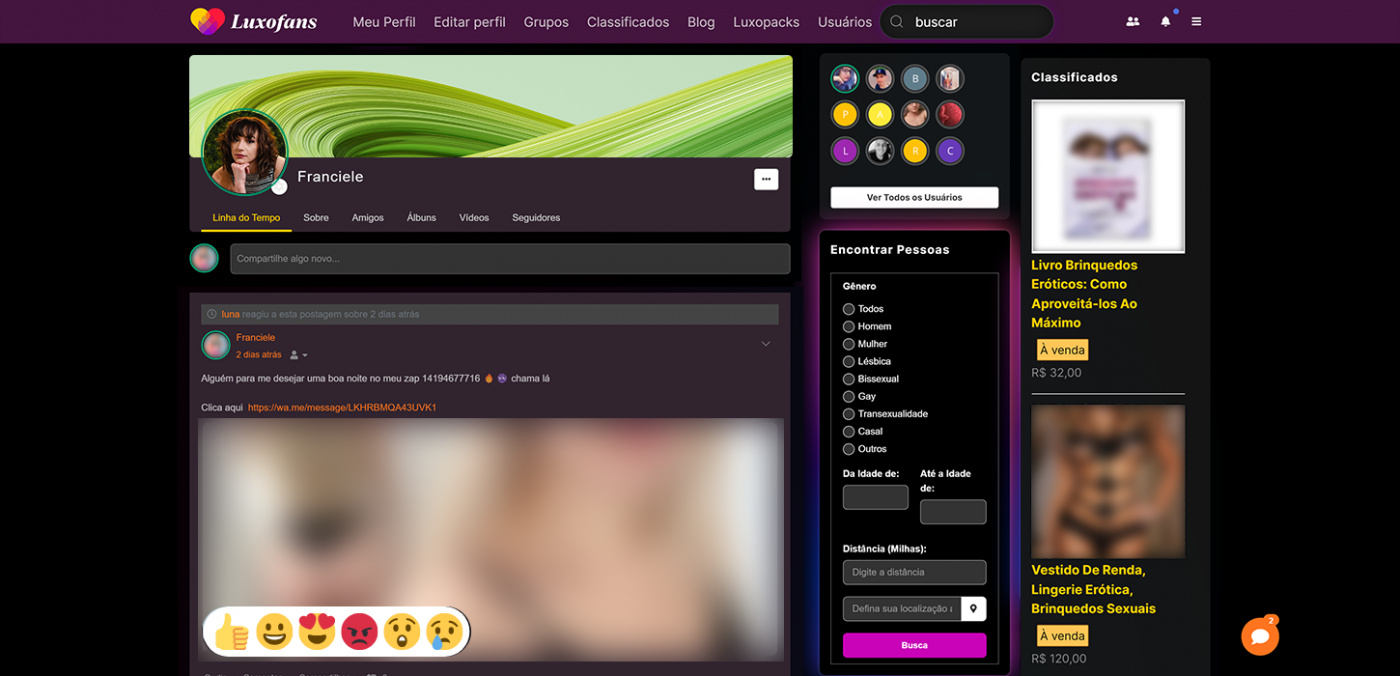Switch to the Sobre tab
Viewport: 1400px width, 676px height.
click(x=316, y=218)
